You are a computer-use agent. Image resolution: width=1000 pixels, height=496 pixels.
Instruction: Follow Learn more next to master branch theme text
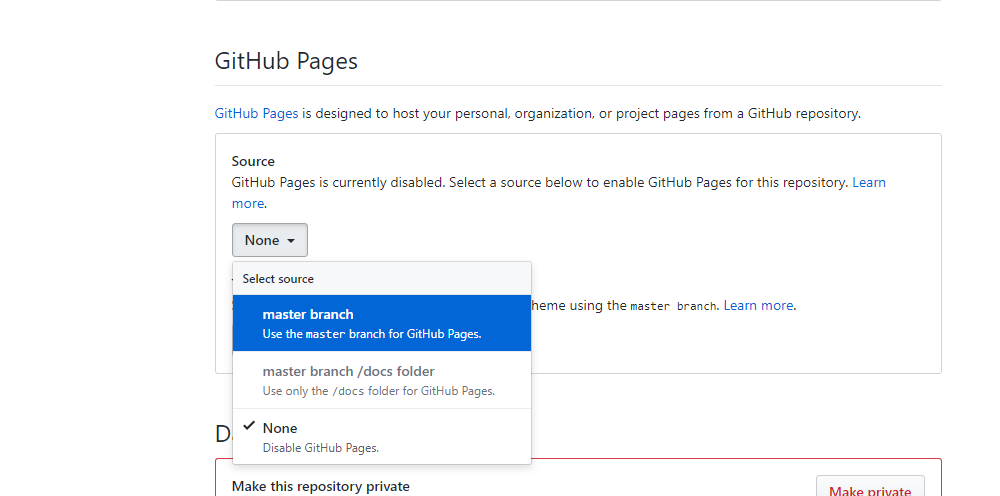[758, 305]
